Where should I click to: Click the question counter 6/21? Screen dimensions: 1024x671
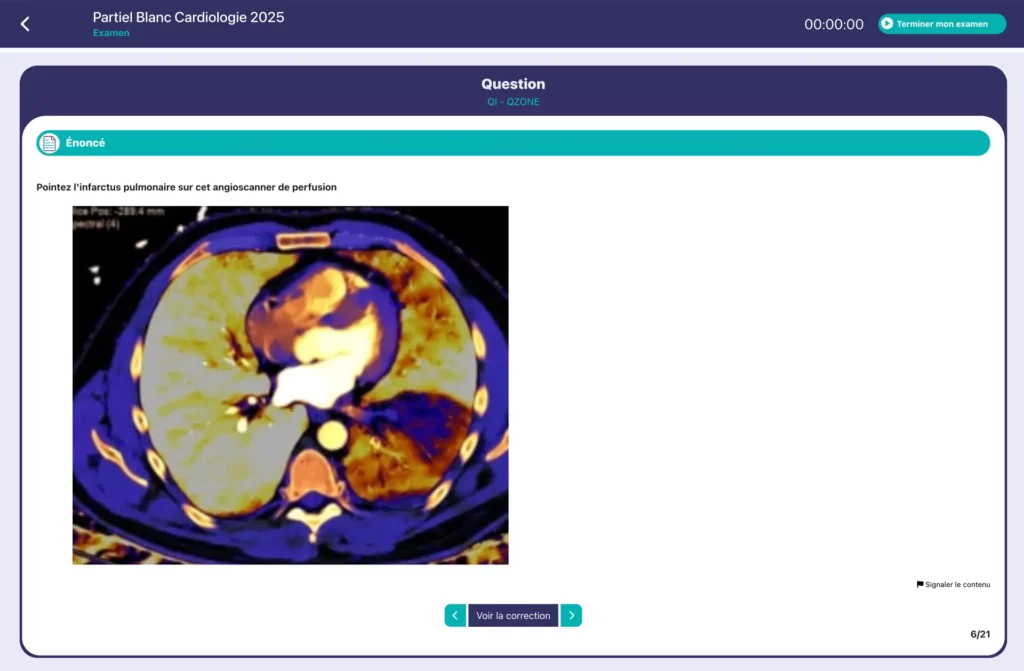pos(980,634)
